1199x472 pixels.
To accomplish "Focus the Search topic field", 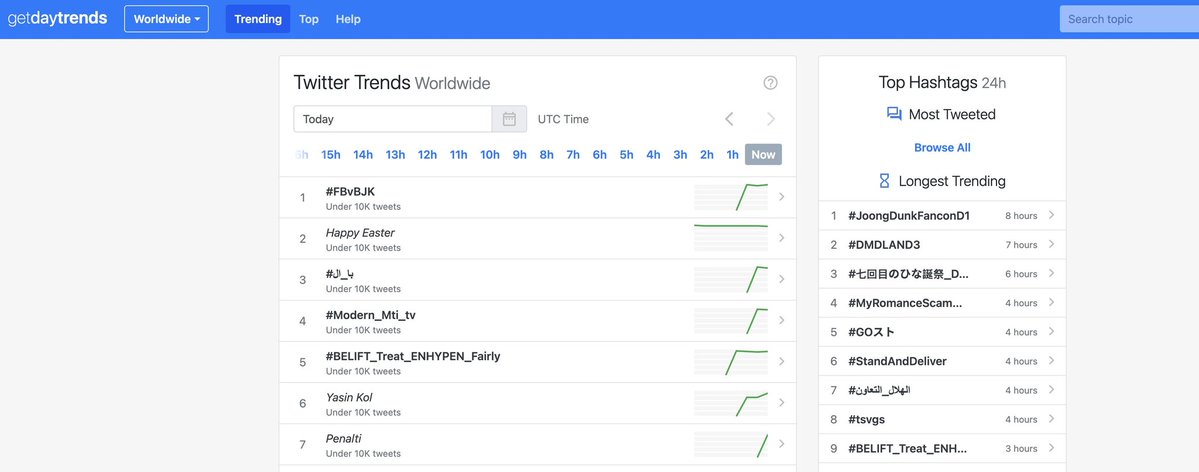I will point(1129,19).
